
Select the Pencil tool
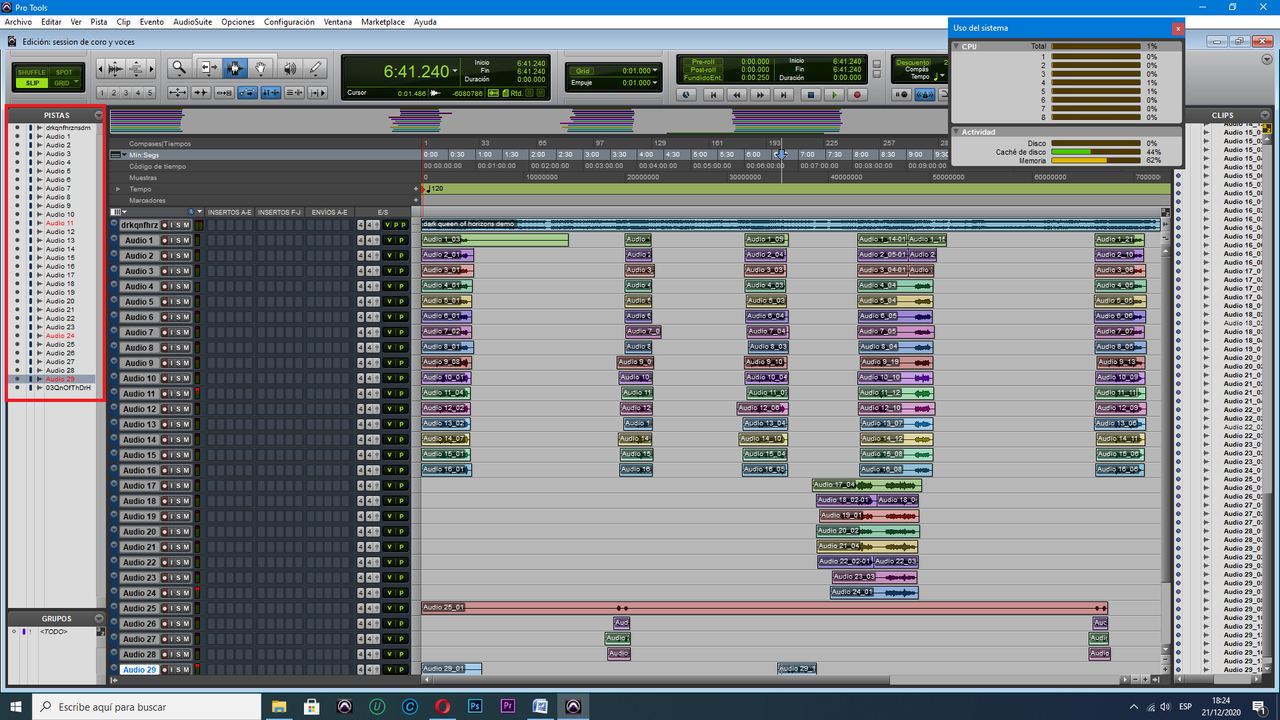(x=316, y=67)
